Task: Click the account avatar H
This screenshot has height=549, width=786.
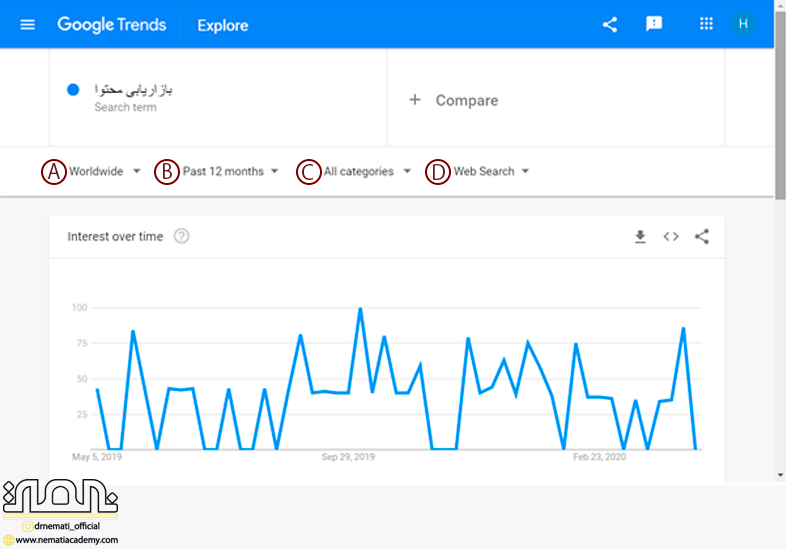Action: [742, 24]
